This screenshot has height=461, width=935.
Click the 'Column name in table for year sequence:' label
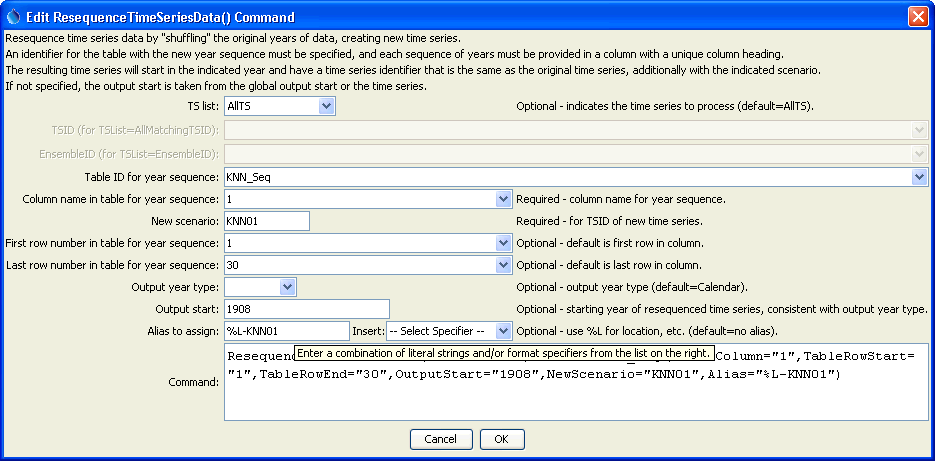[121, 199]
